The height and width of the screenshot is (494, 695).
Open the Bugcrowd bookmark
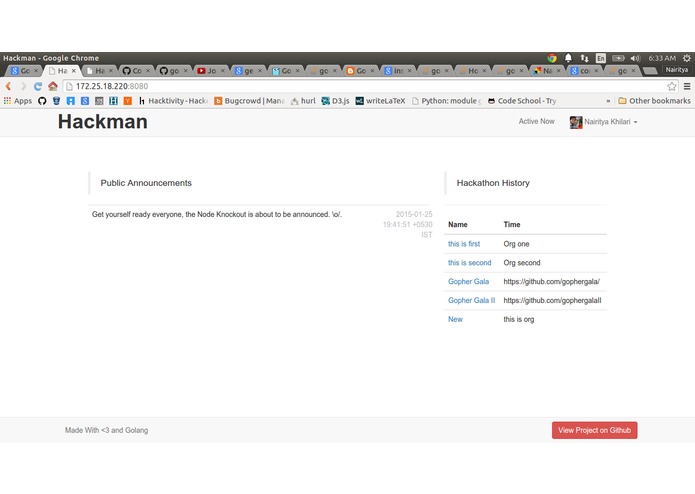point(249,101)
